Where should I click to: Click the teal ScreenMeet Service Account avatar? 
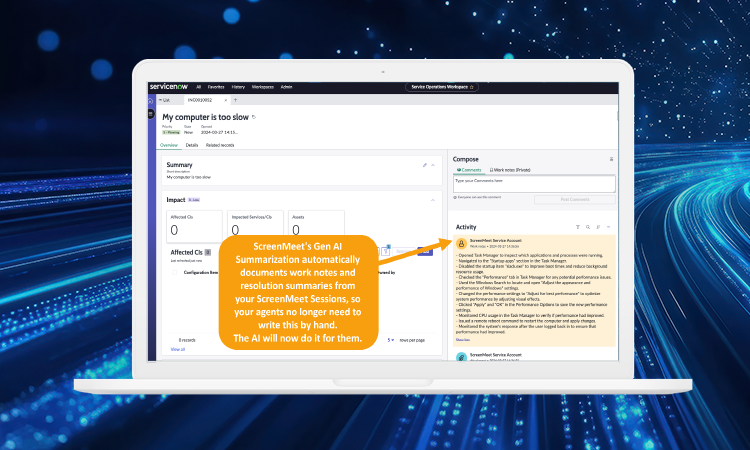coord(461,357)
